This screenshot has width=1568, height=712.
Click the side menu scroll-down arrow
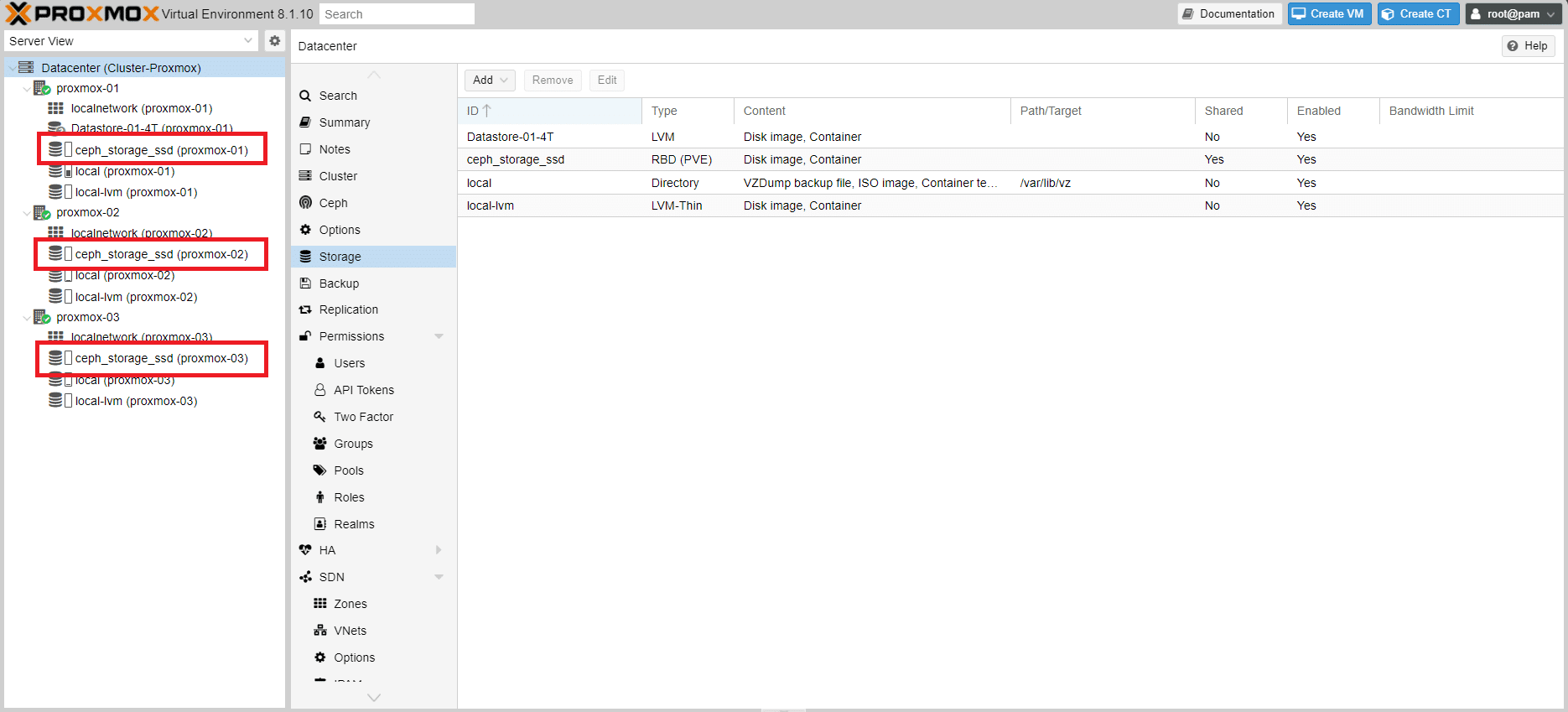[374, 697]
